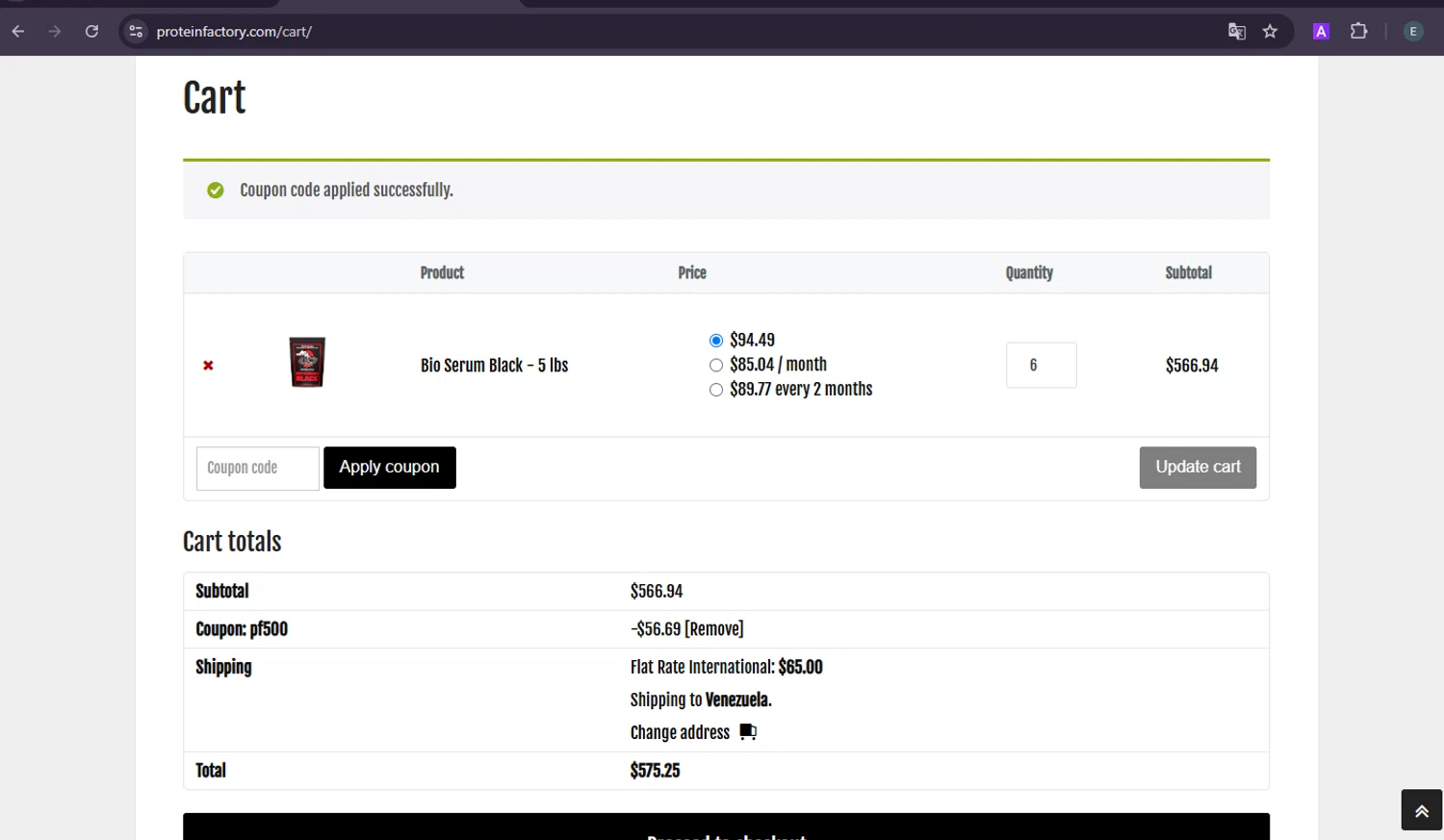This screenshot has height=840, width=1444.
Task: Select the $94.49 one-time price option
Action: 716,341
